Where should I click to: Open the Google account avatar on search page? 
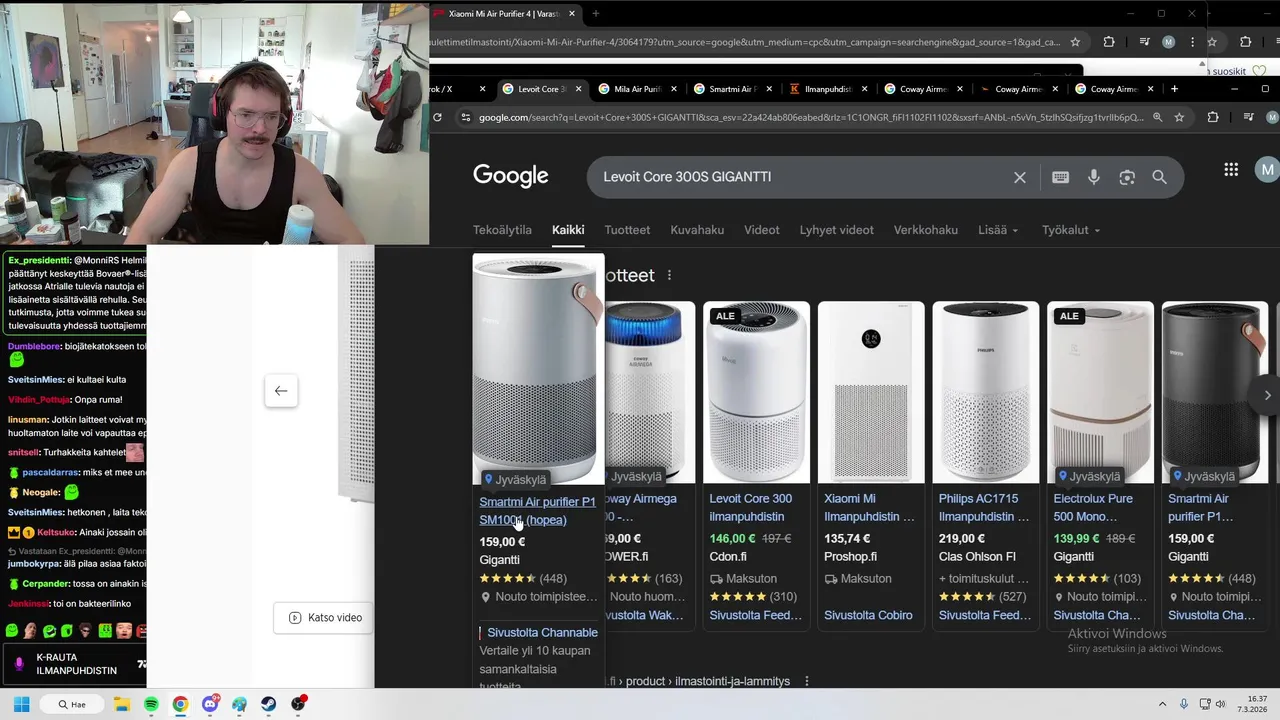click(x=1268, y=170)
